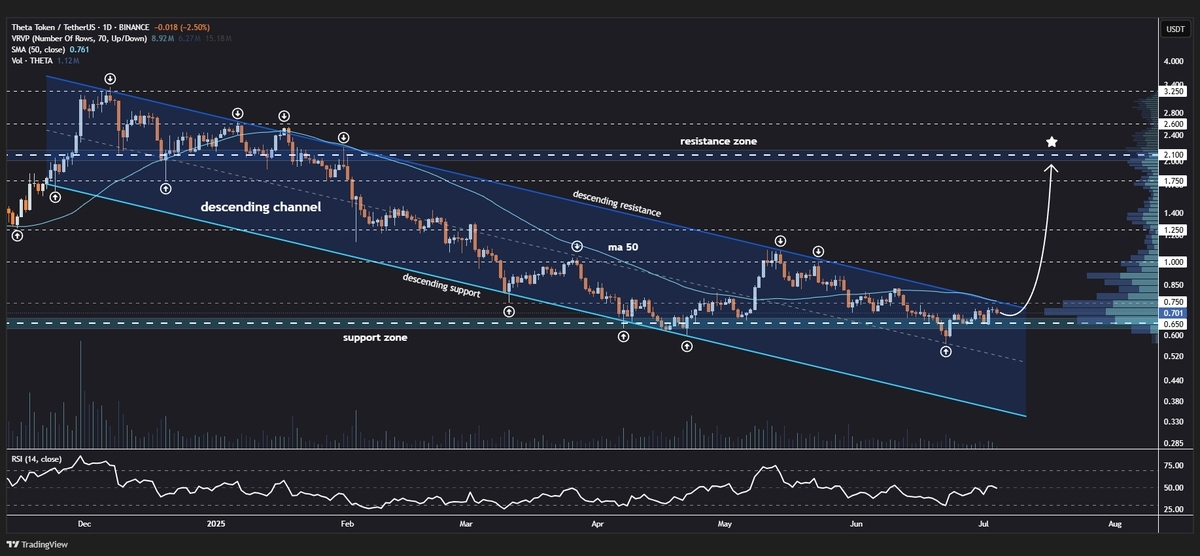Click the 2.100 price label on the axis
The width and height of the screenshot is (1200, 556).
click(1174, 155)
